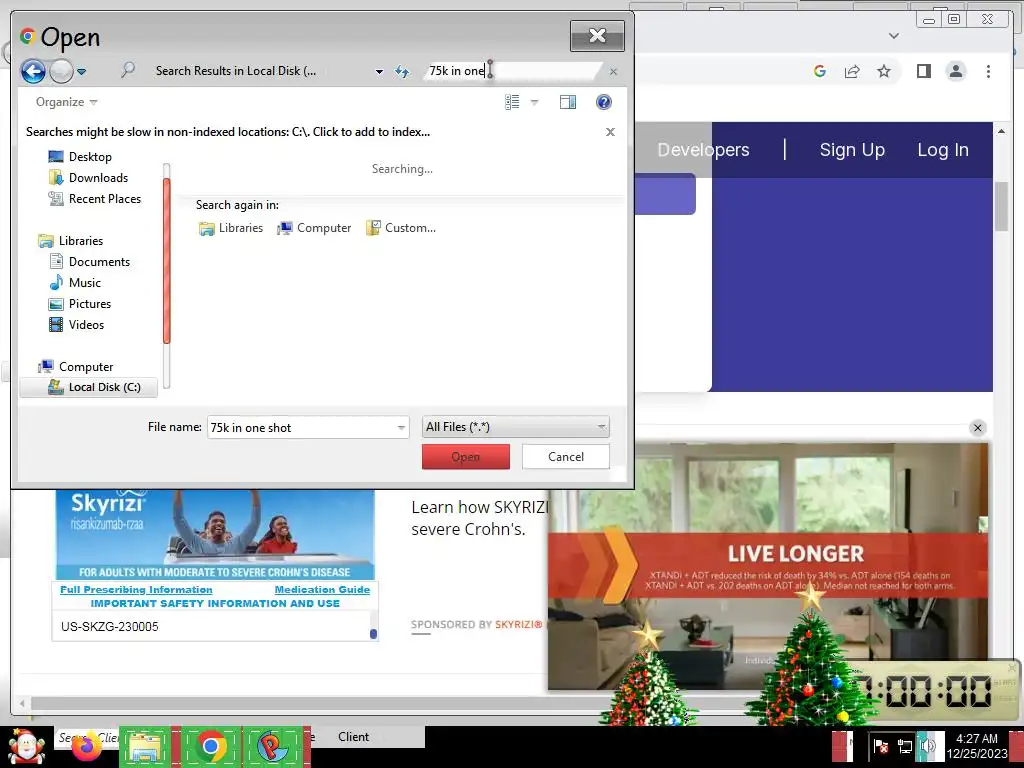The image size is (1024, 768).
Task: Close the XTANDI video ad
Action: point(977,428)
